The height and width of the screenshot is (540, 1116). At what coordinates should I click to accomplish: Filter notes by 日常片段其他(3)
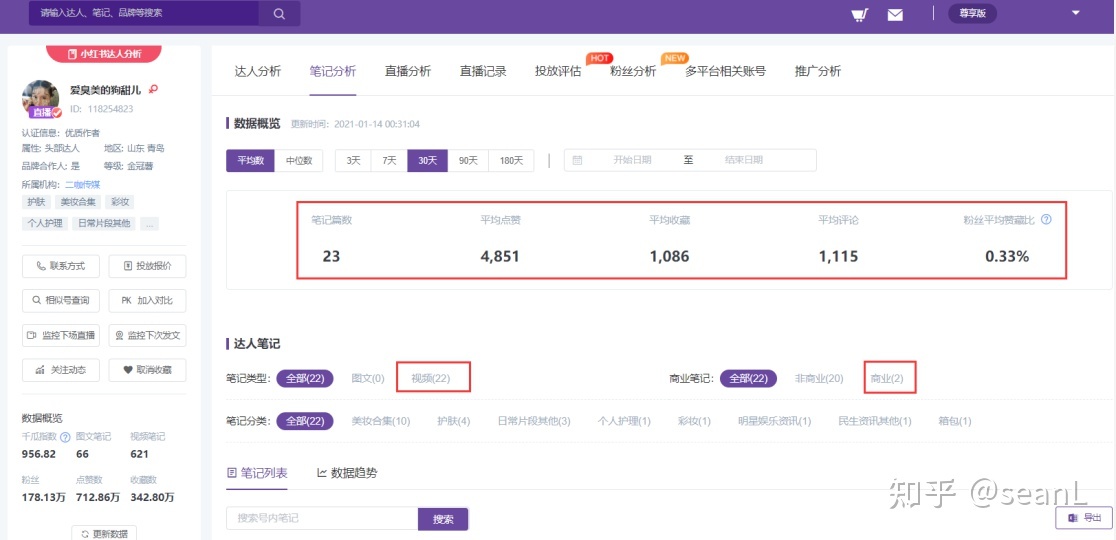tap(534, 421)
